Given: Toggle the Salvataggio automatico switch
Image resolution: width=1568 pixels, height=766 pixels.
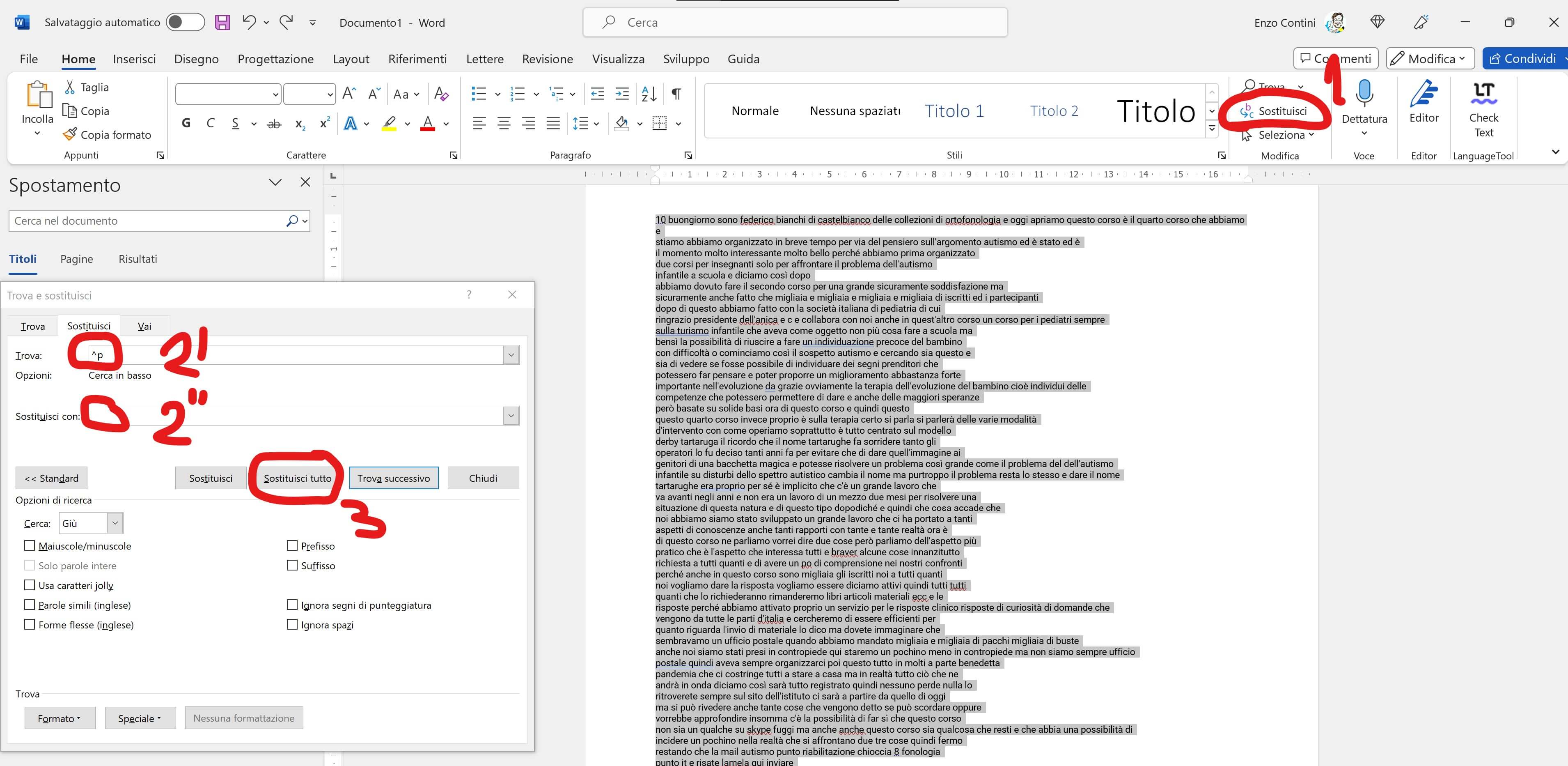Looking at the screenshot, I should pos(184,23).
